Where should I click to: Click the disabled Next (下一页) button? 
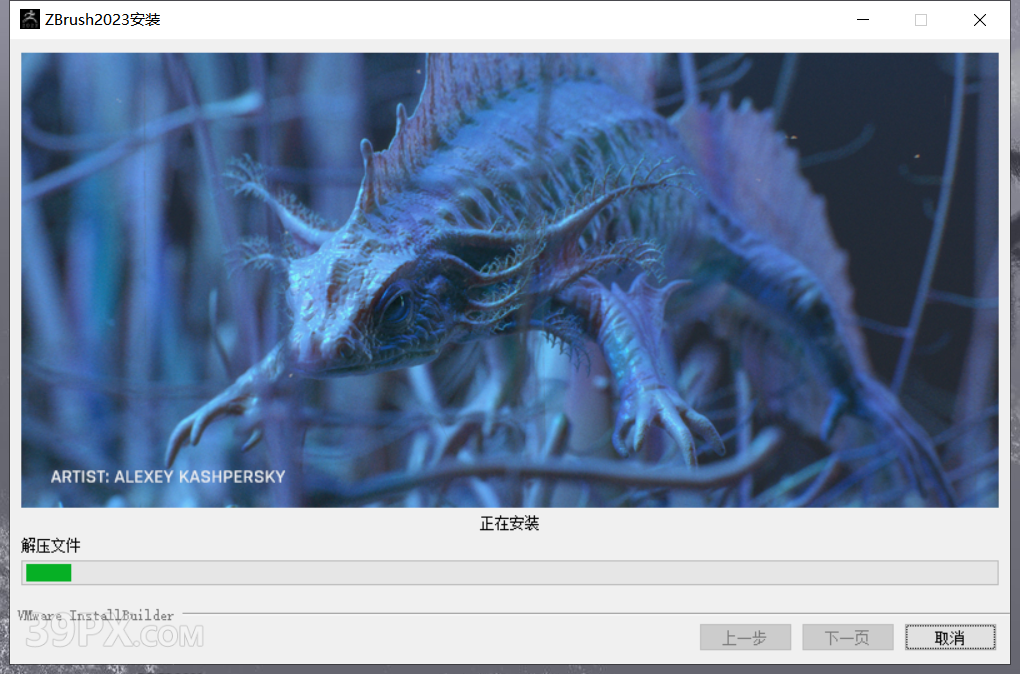[847, 638]
